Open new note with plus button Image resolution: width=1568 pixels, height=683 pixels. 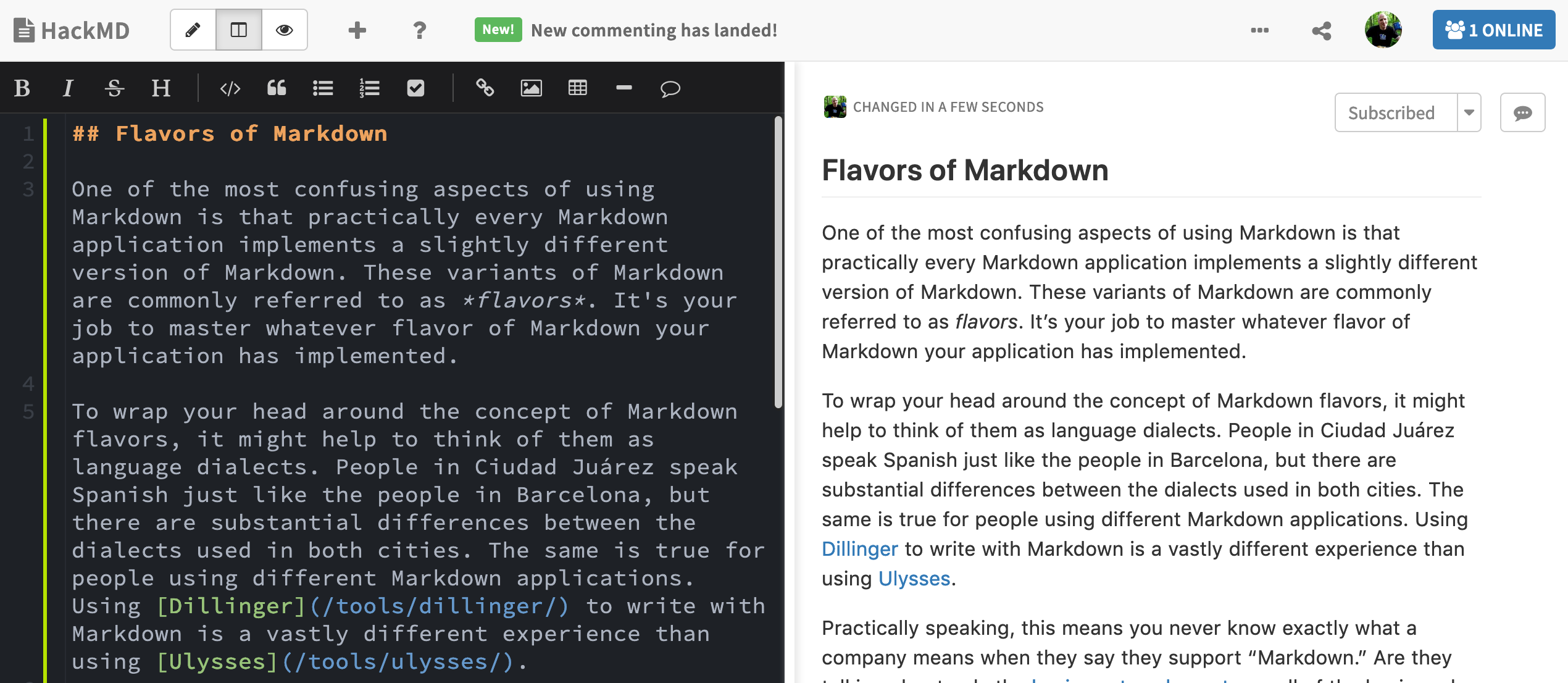click(x=356, y=29)
